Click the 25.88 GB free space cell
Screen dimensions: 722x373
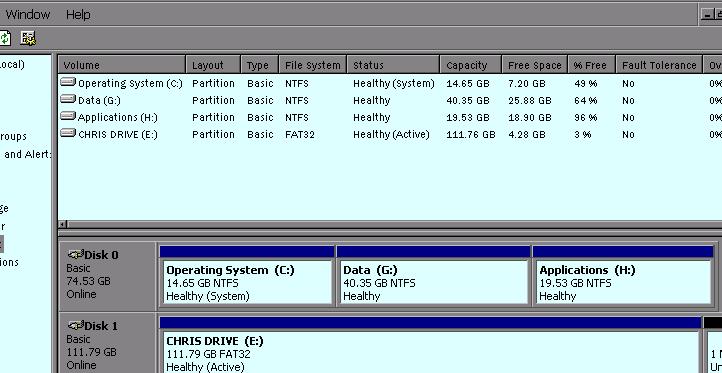530,100
